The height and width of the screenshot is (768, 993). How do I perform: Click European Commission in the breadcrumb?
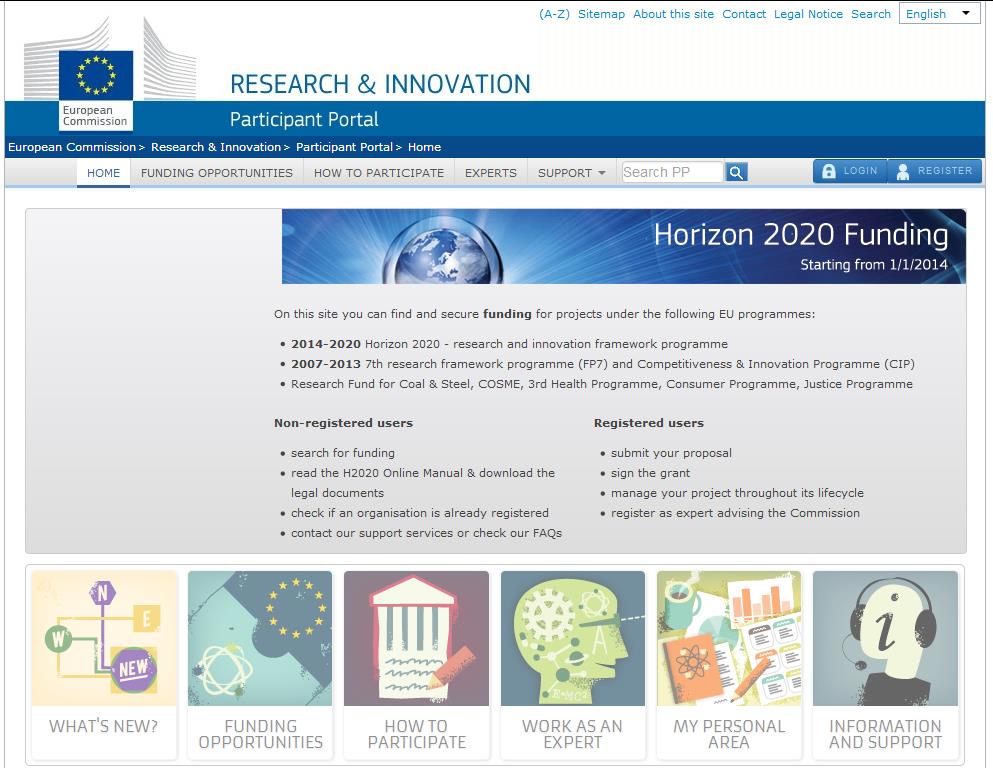pos(72,147)
